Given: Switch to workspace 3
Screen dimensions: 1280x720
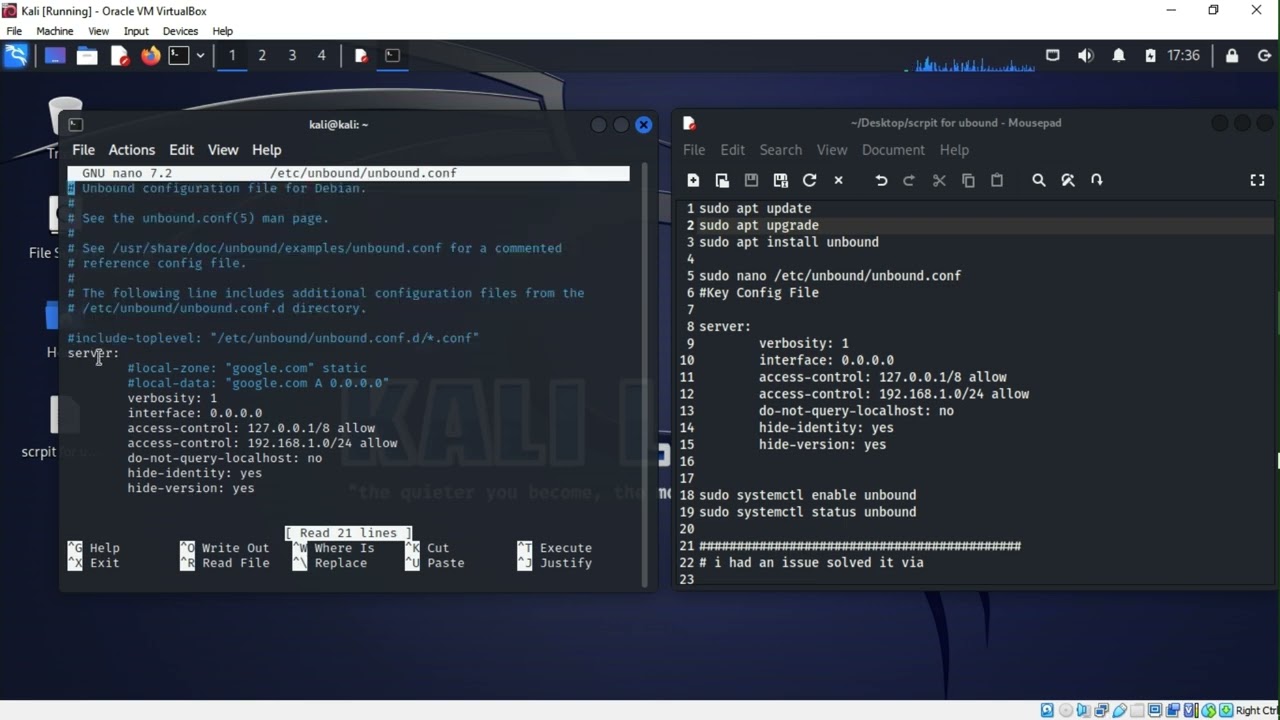Looking at the screenshot, I should click(x=292, y=56).
